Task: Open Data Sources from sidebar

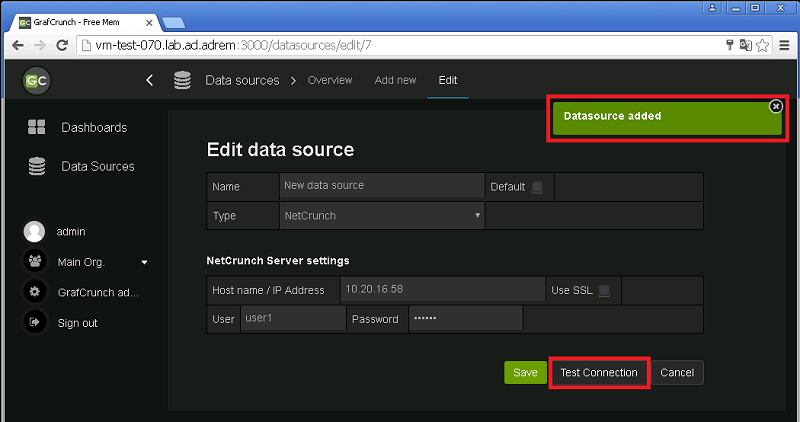Action: (x=97, y=166)
